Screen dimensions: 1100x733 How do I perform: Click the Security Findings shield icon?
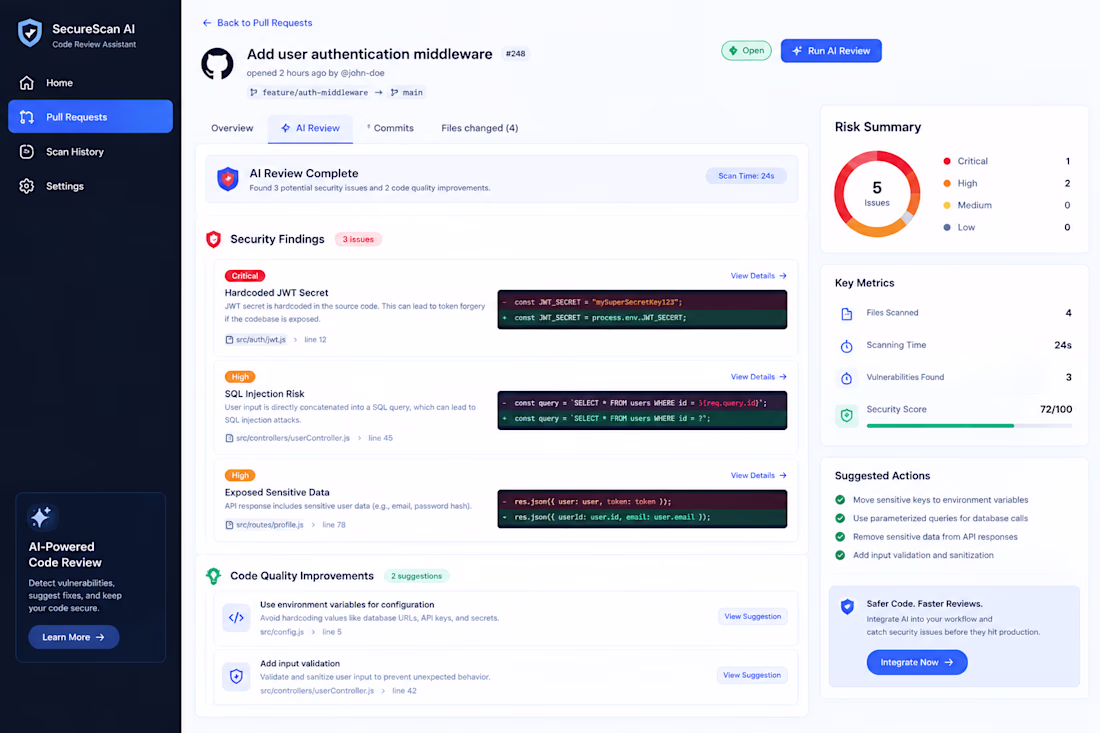[x=213, y=239]
